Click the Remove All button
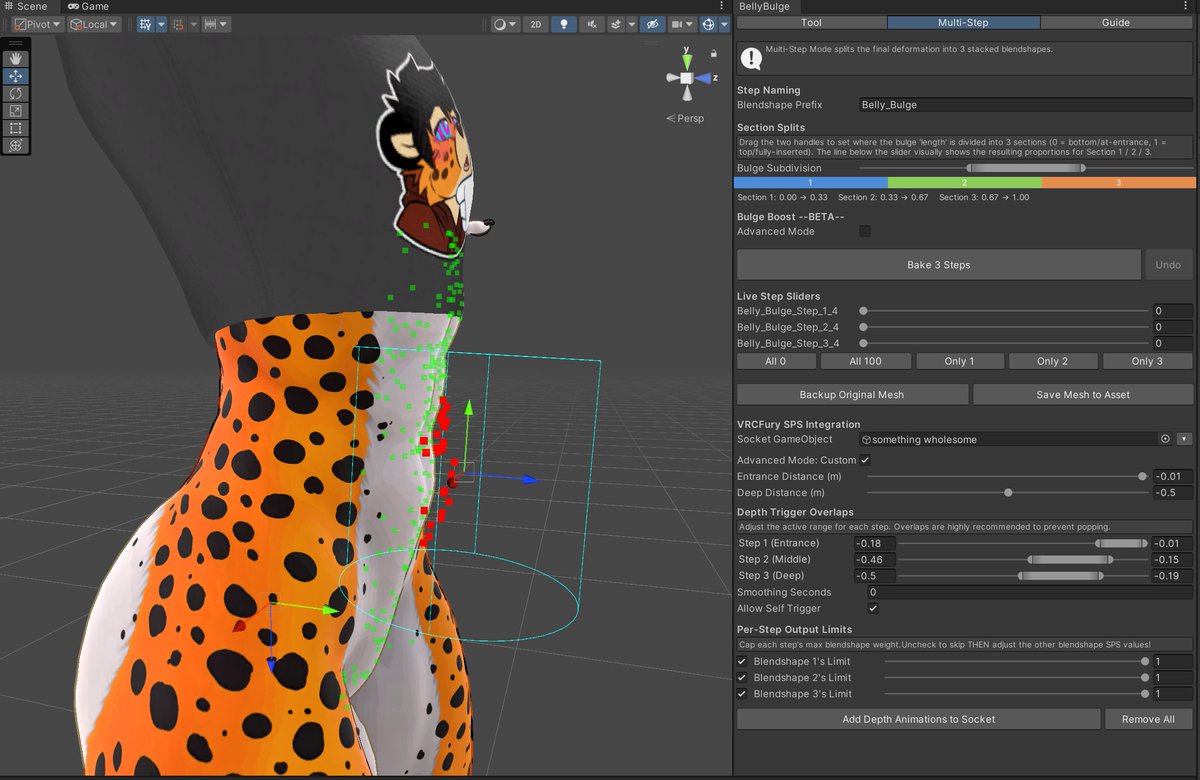Image resolution: width=1200 pixels, height=780 pixels. click(1149, 719)
